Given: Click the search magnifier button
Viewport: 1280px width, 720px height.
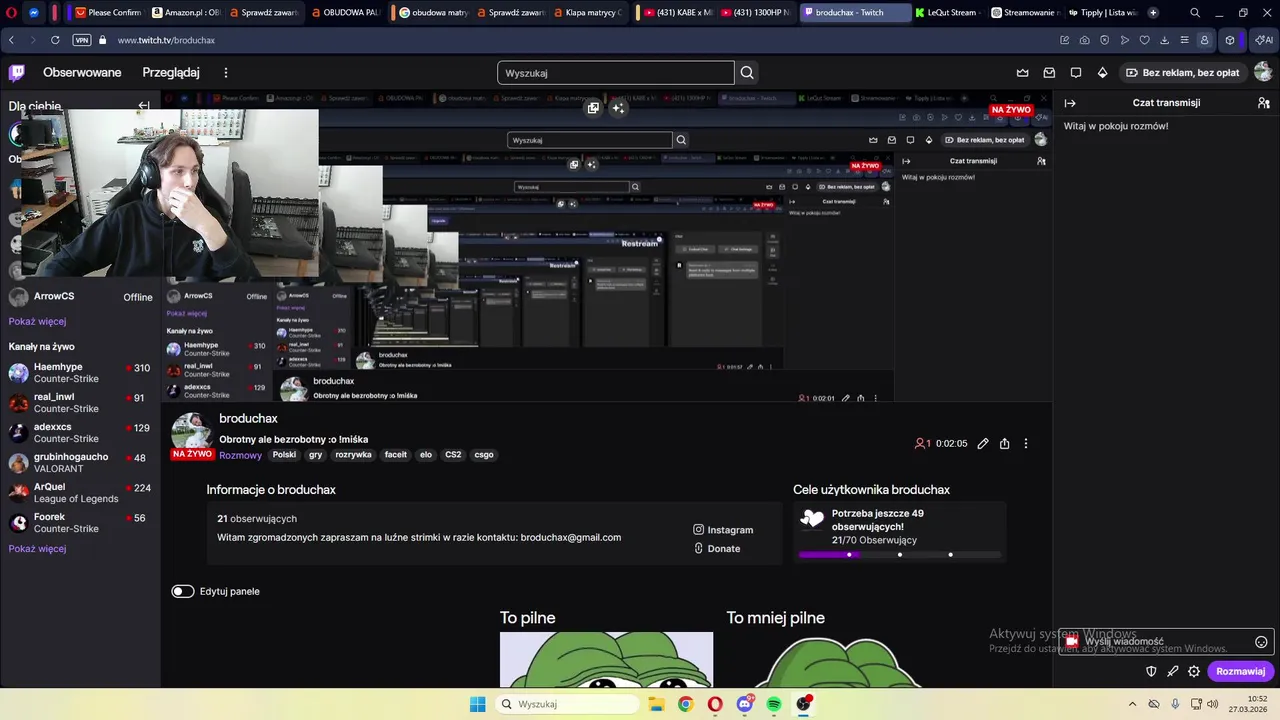Looking at the screenshot, I should coord(747,73).
